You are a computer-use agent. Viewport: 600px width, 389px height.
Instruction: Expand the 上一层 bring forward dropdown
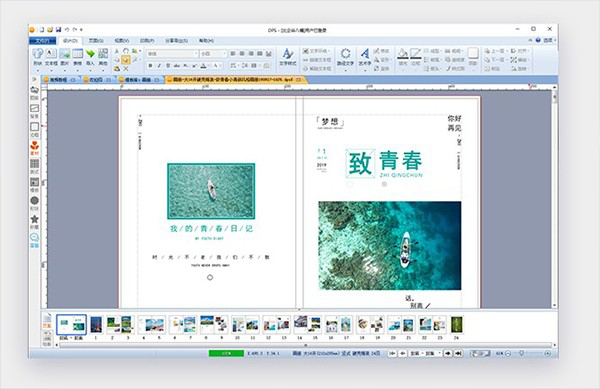tap(507, 51)
